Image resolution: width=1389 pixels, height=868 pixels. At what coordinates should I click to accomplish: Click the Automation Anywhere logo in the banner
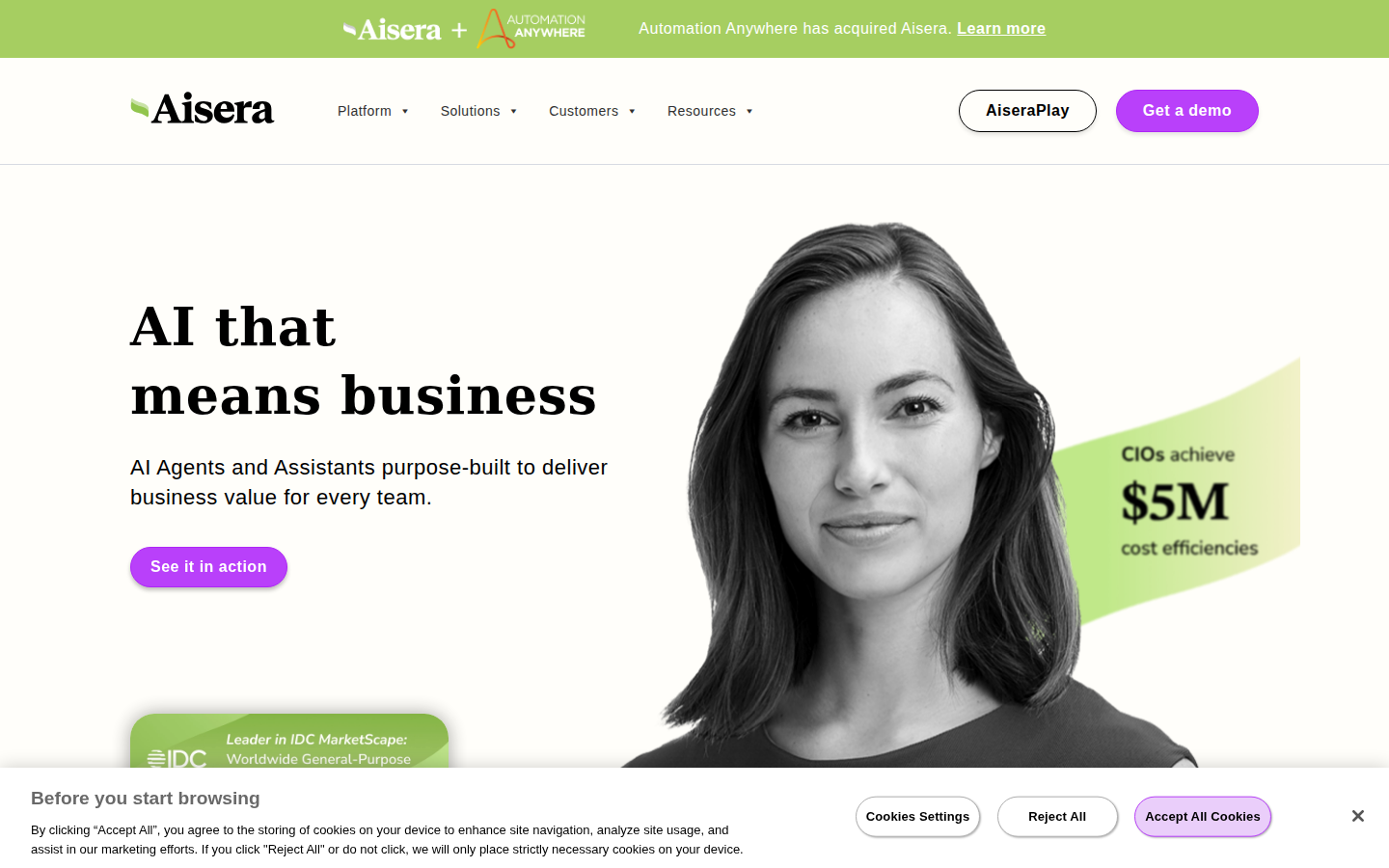[x=531, y=29]
